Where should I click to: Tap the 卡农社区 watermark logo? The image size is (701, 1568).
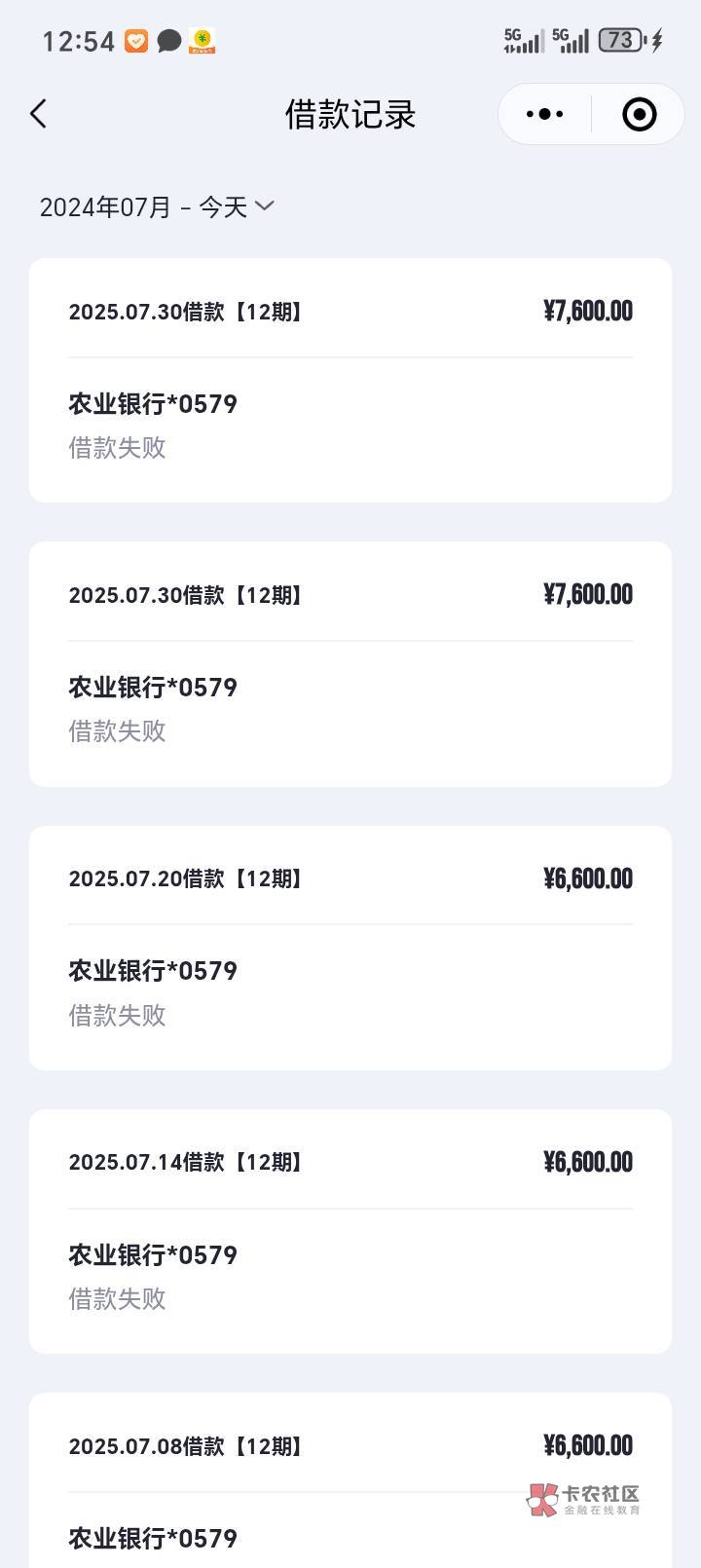(x=583, y=1499)
